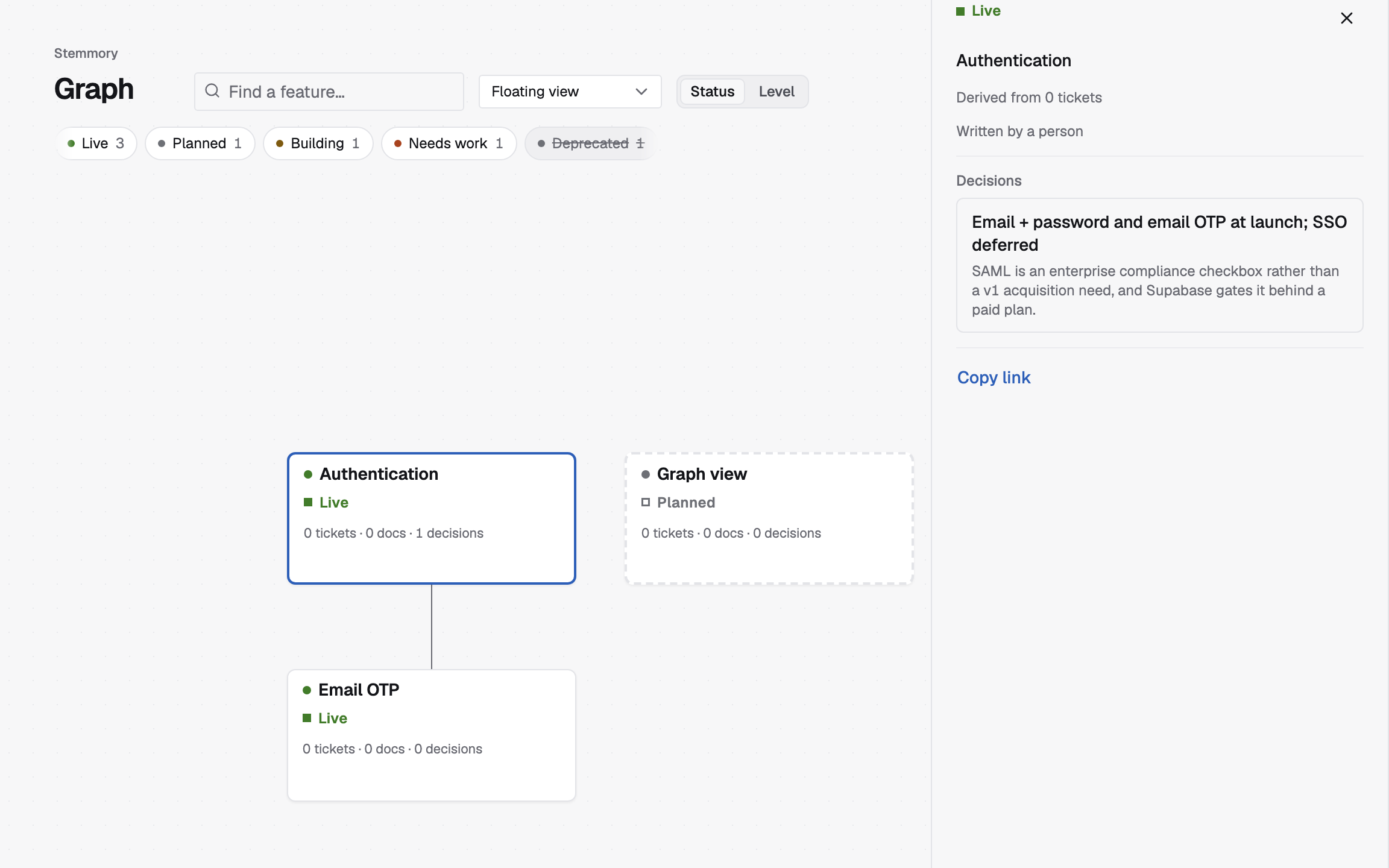The image size is (1389, 868).
Task: Click the Graph page title
Action: coord(94,89)
